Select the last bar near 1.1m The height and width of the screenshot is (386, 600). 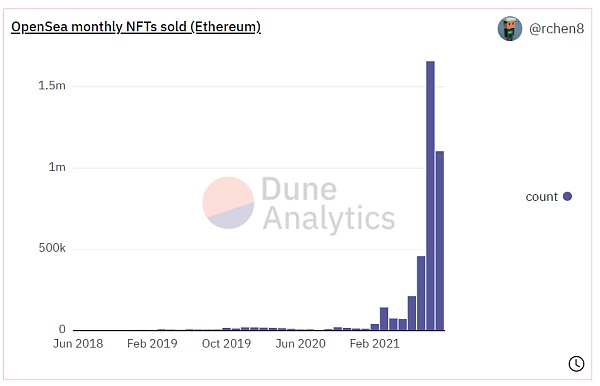[440, 240]
